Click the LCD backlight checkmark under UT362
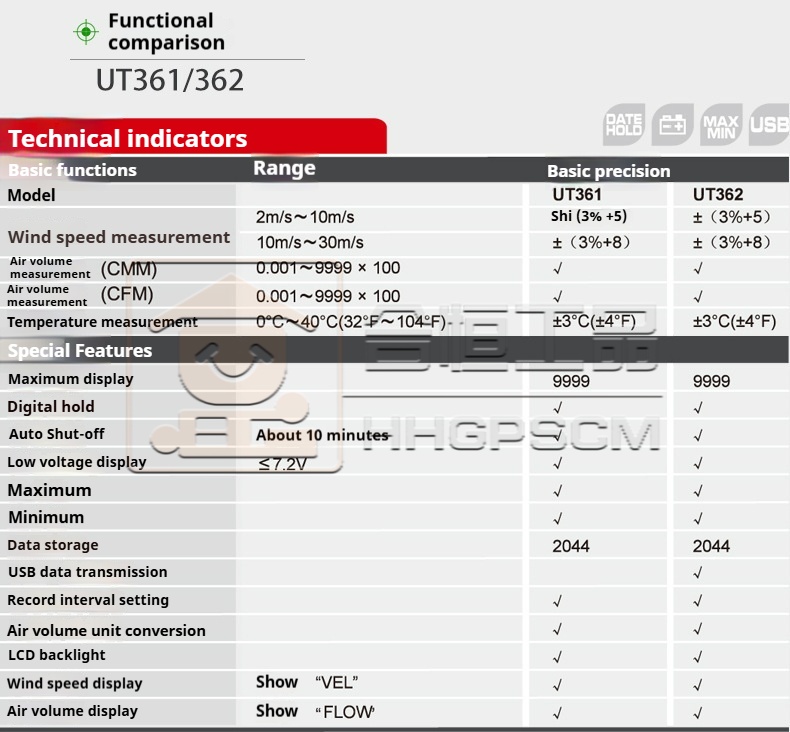Image resolution: width=790 pixels, height=732 pixels. pyautogui.click(x=698, y=657)
